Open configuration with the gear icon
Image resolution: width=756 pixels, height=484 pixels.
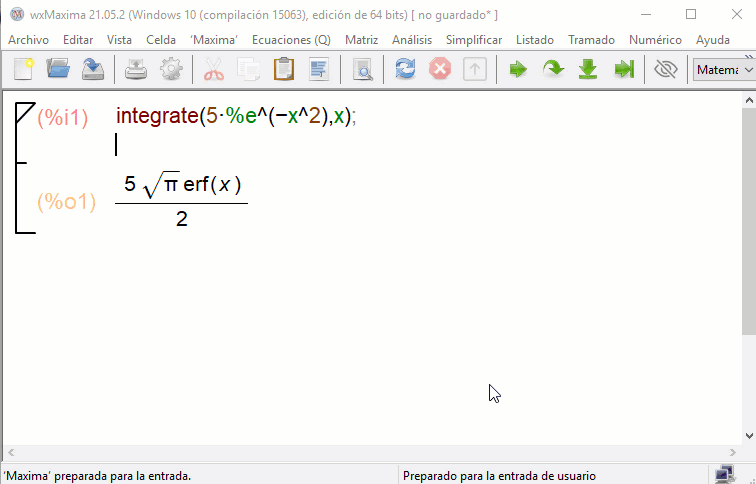(171, 69)
